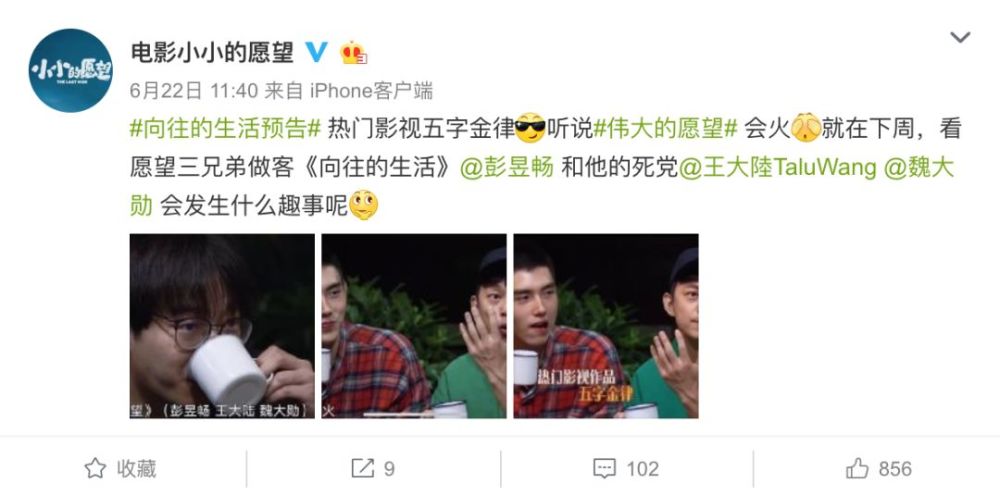The image size is (1000, 496).
Task: Click the sunglasses emoji in post
Action: (531, 128)
